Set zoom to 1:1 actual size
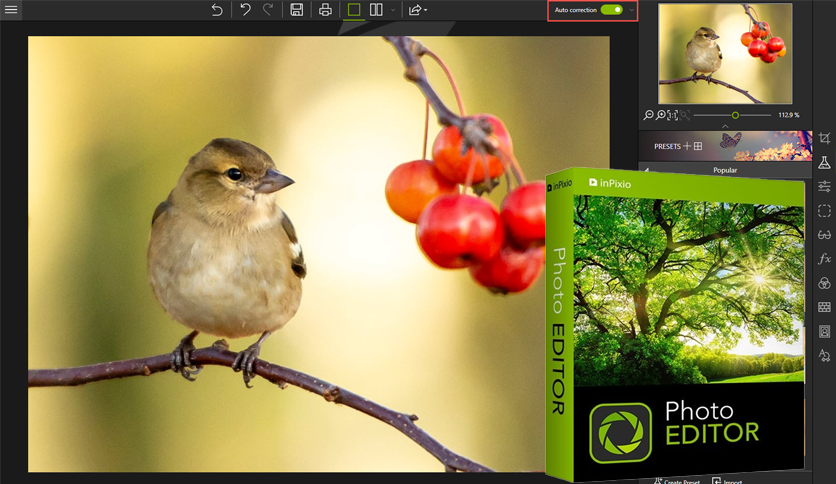The width and height of the screenshot is (836, 484). (673, 115)
